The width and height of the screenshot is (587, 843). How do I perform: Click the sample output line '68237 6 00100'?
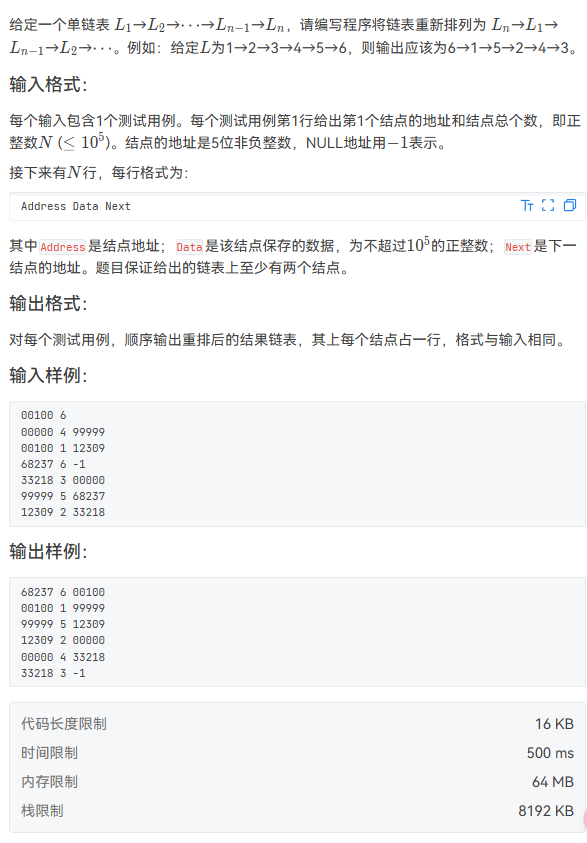point(63,592)
